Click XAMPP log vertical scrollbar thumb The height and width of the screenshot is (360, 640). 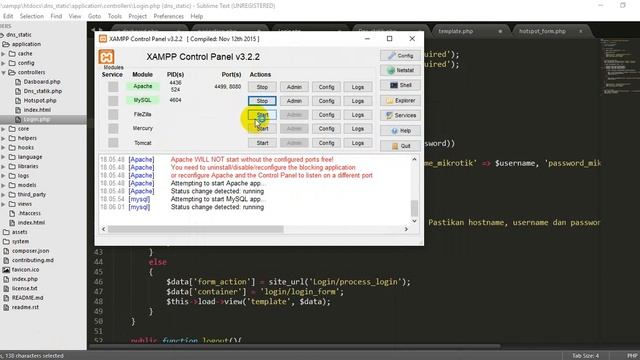tap(414, 208)
